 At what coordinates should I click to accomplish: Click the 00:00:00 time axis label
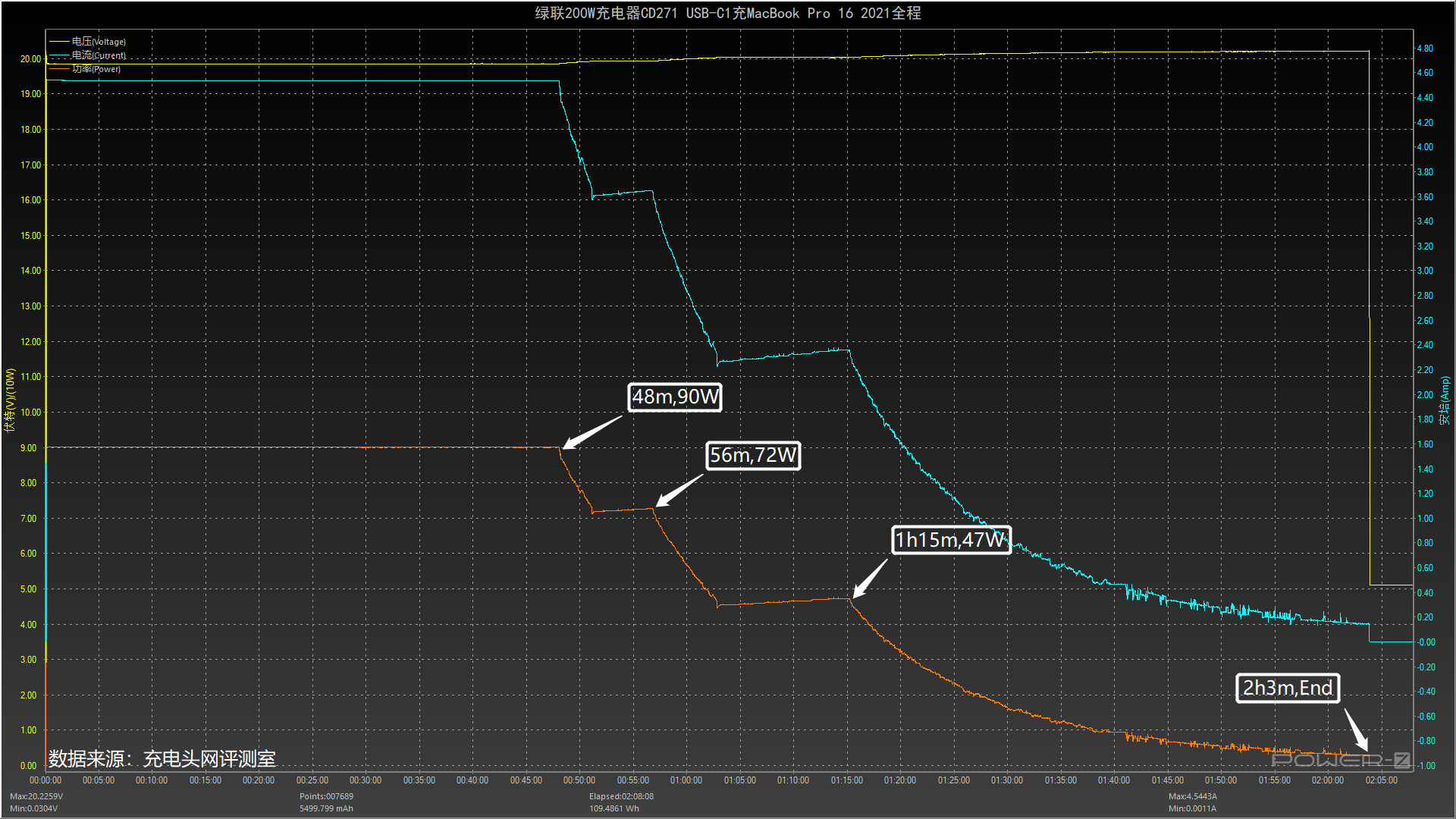[x=45, y=780]
